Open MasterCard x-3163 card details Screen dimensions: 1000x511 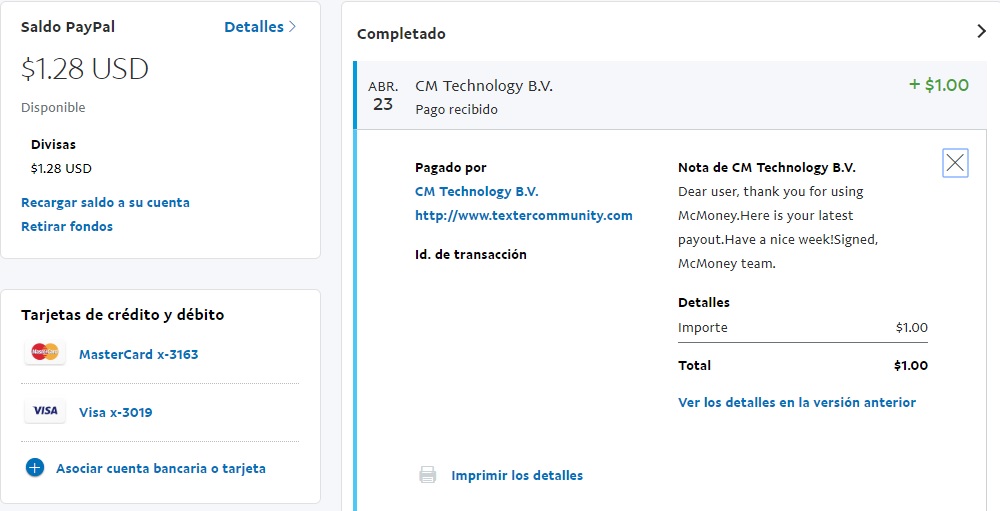pos(138,354)
